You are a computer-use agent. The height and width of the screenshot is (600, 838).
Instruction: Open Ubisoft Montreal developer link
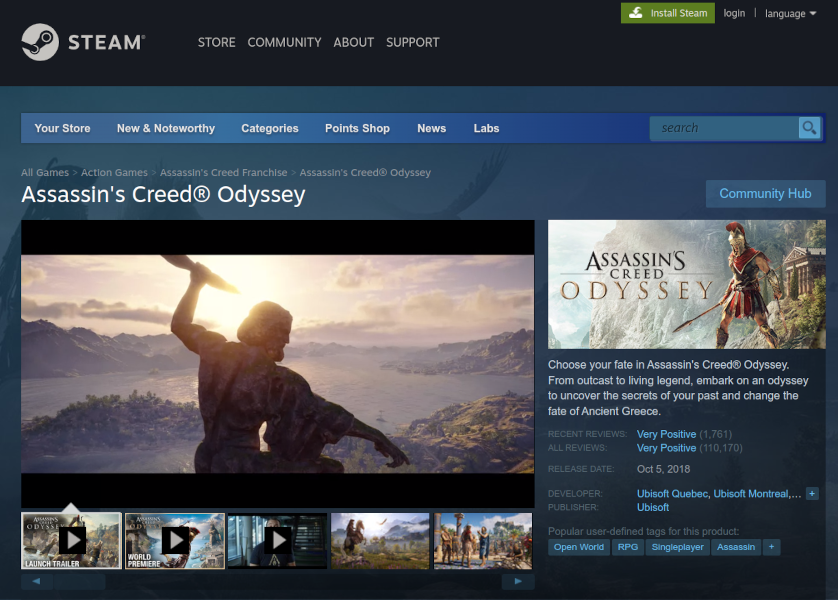pyautogui.click(x=751, y=494)
